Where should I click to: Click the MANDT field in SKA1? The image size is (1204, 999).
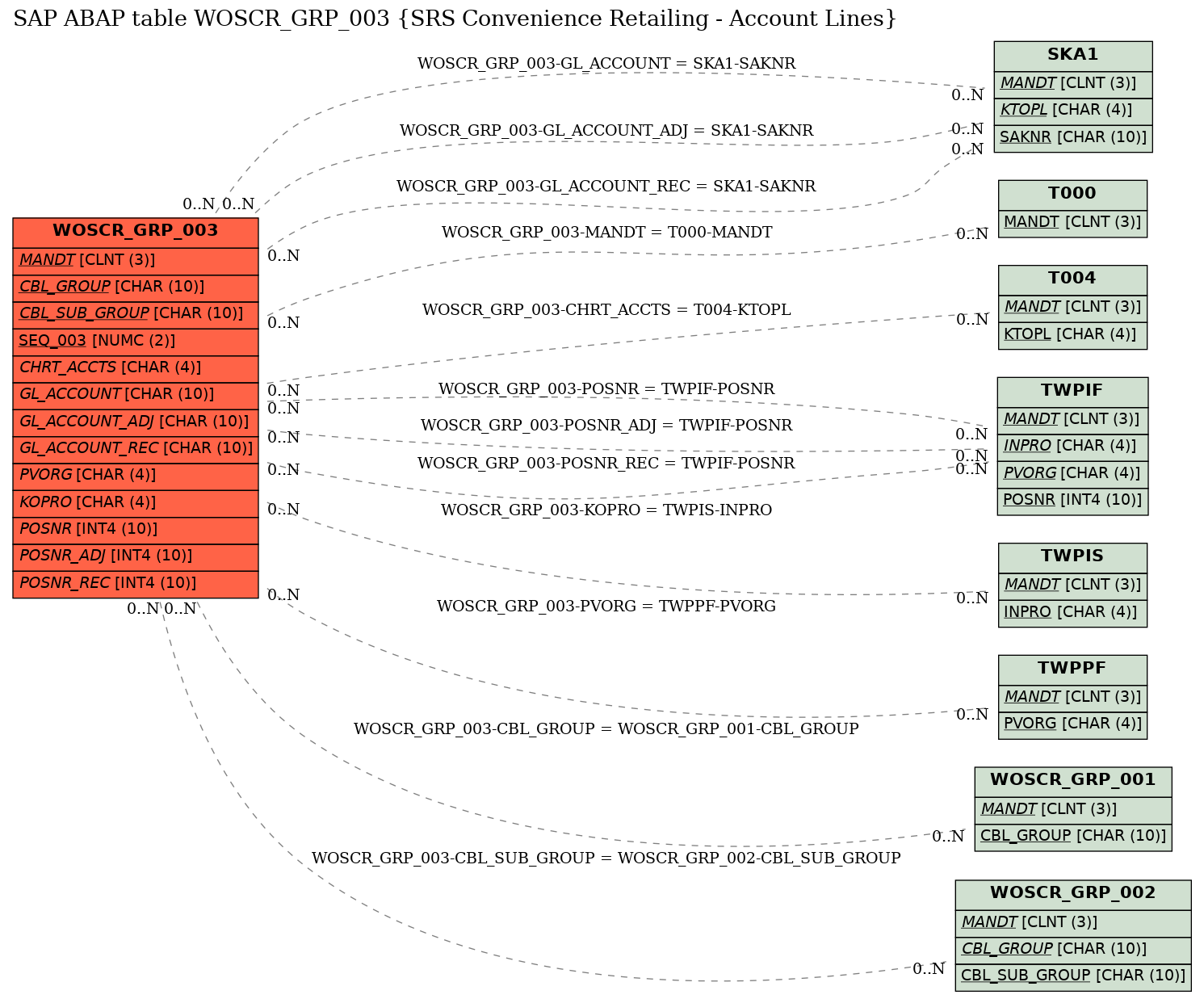(1073, 84)
